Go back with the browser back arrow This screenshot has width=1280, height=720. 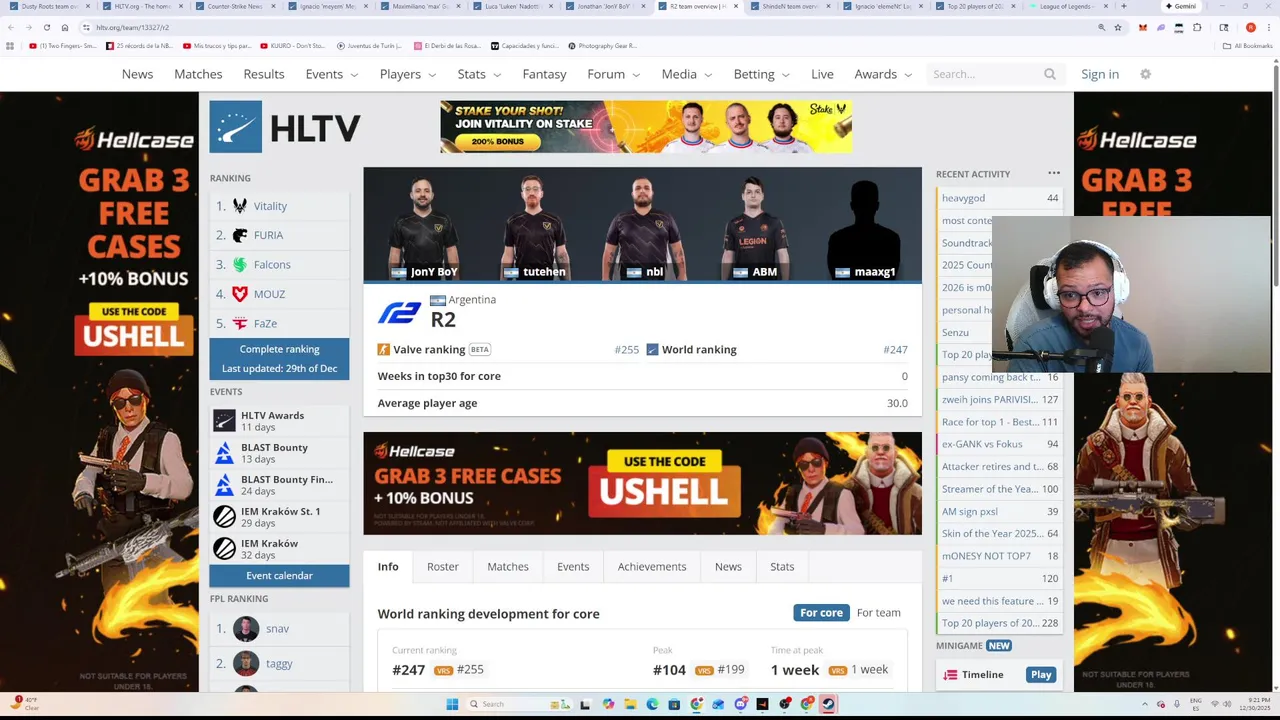pyautogui.click(x=10, y=28)
